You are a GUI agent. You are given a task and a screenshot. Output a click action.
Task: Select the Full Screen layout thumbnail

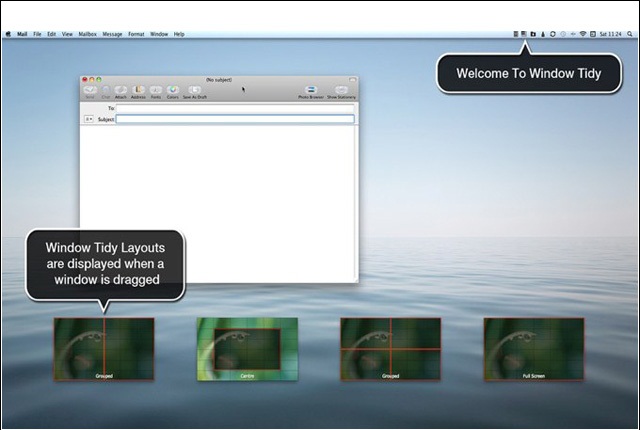point(534,349)
